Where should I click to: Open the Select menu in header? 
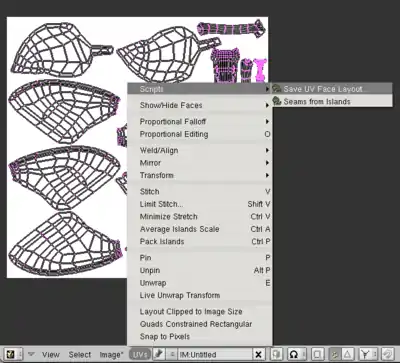click(x=80, y=354)
